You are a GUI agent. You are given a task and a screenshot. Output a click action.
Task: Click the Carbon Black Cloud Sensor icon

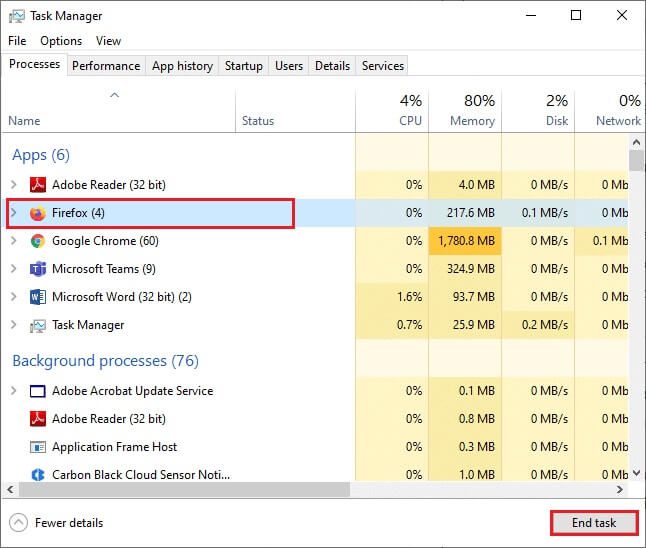[38, 475]
